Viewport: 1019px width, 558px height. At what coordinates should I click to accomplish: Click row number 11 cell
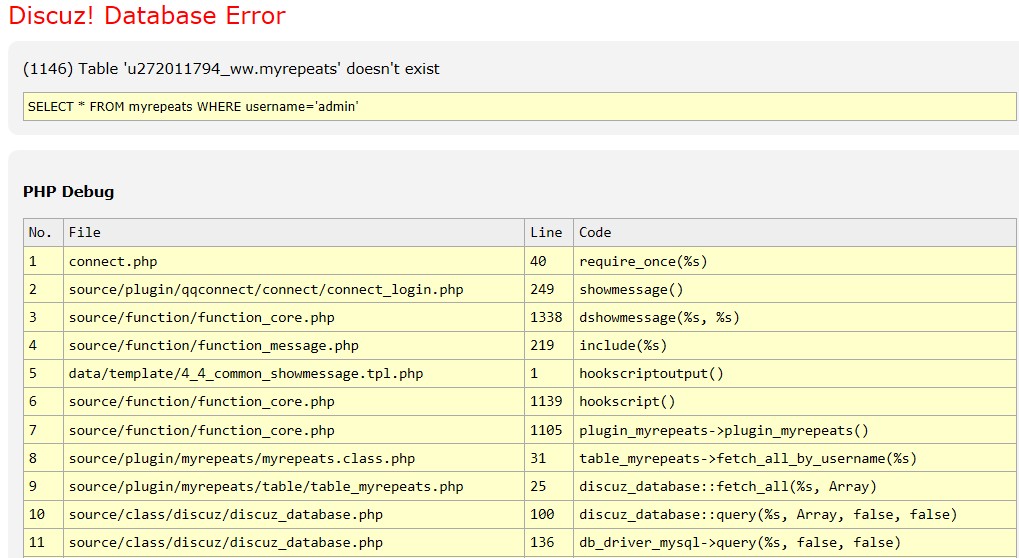44,542
